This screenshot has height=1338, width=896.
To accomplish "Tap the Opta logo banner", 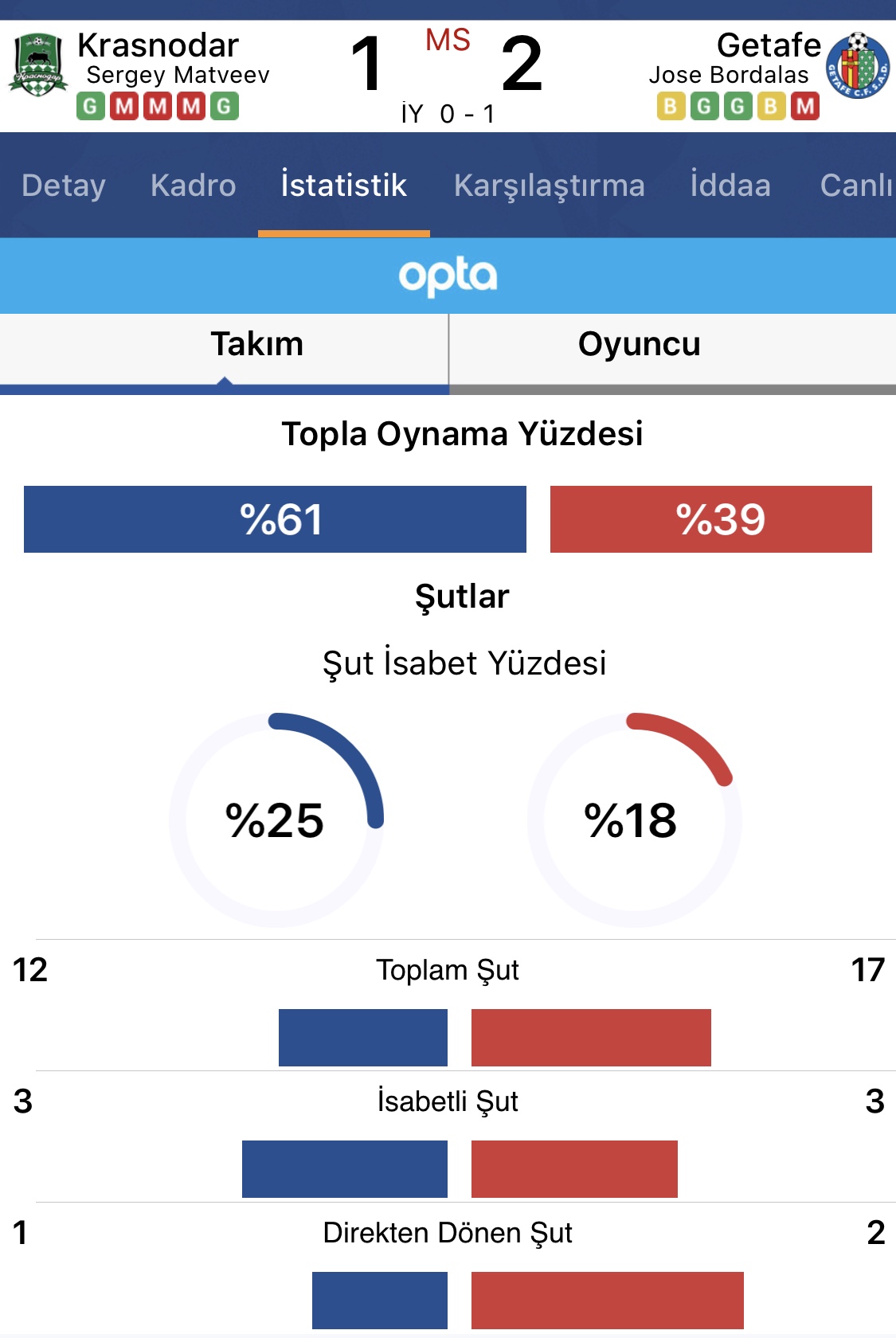I will (x=448, y=276).
